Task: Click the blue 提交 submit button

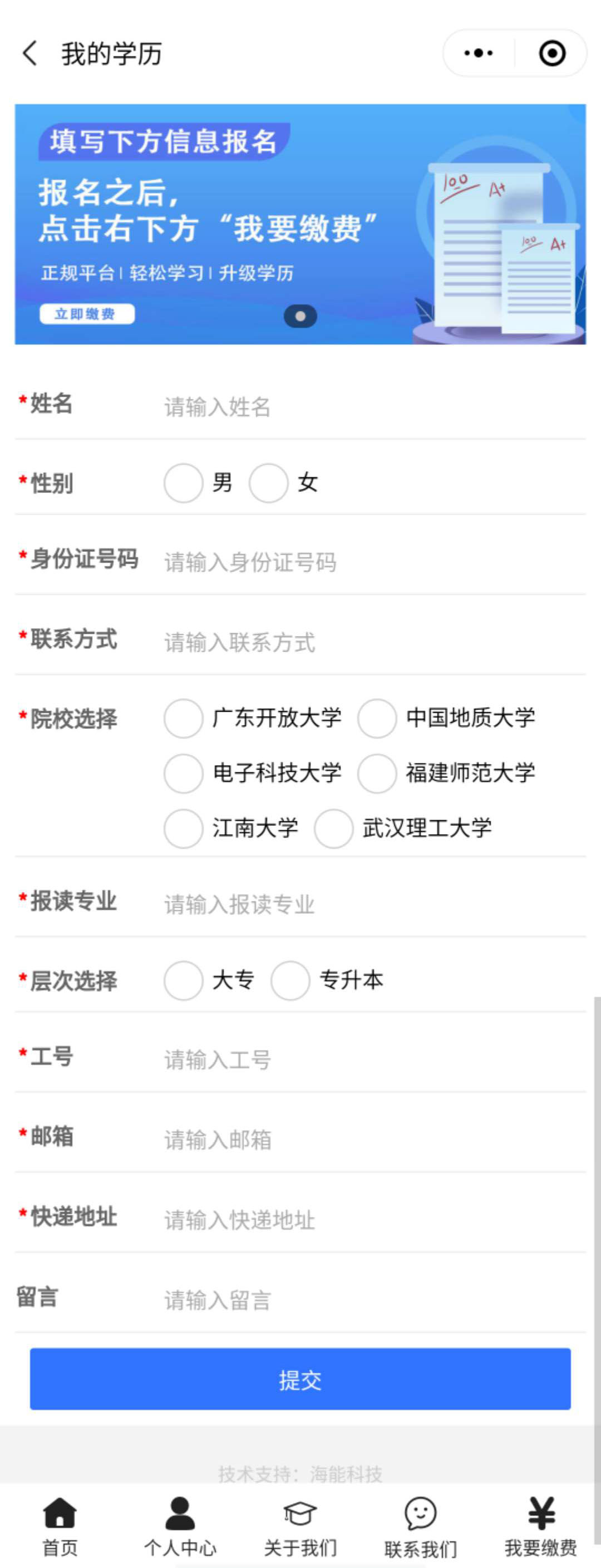Action: pyautogui.click(x=300, y=1379)
